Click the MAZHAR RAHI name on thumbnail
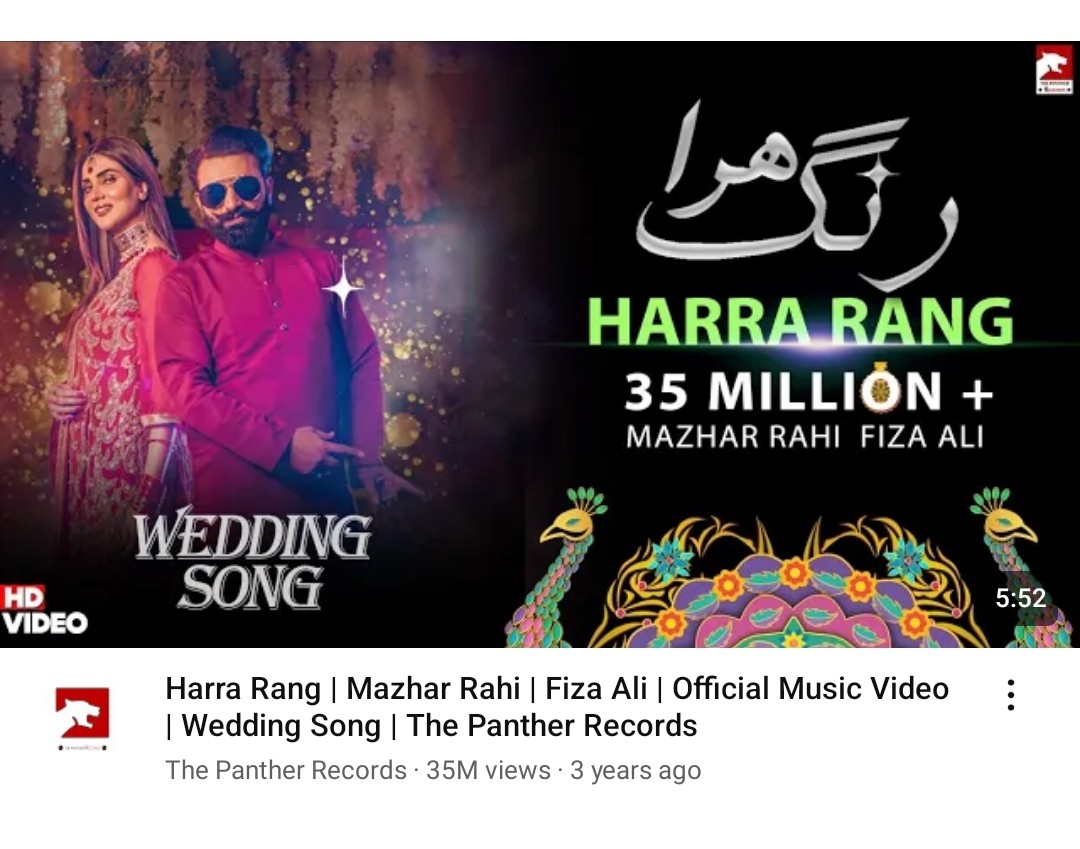 (733, 437)
